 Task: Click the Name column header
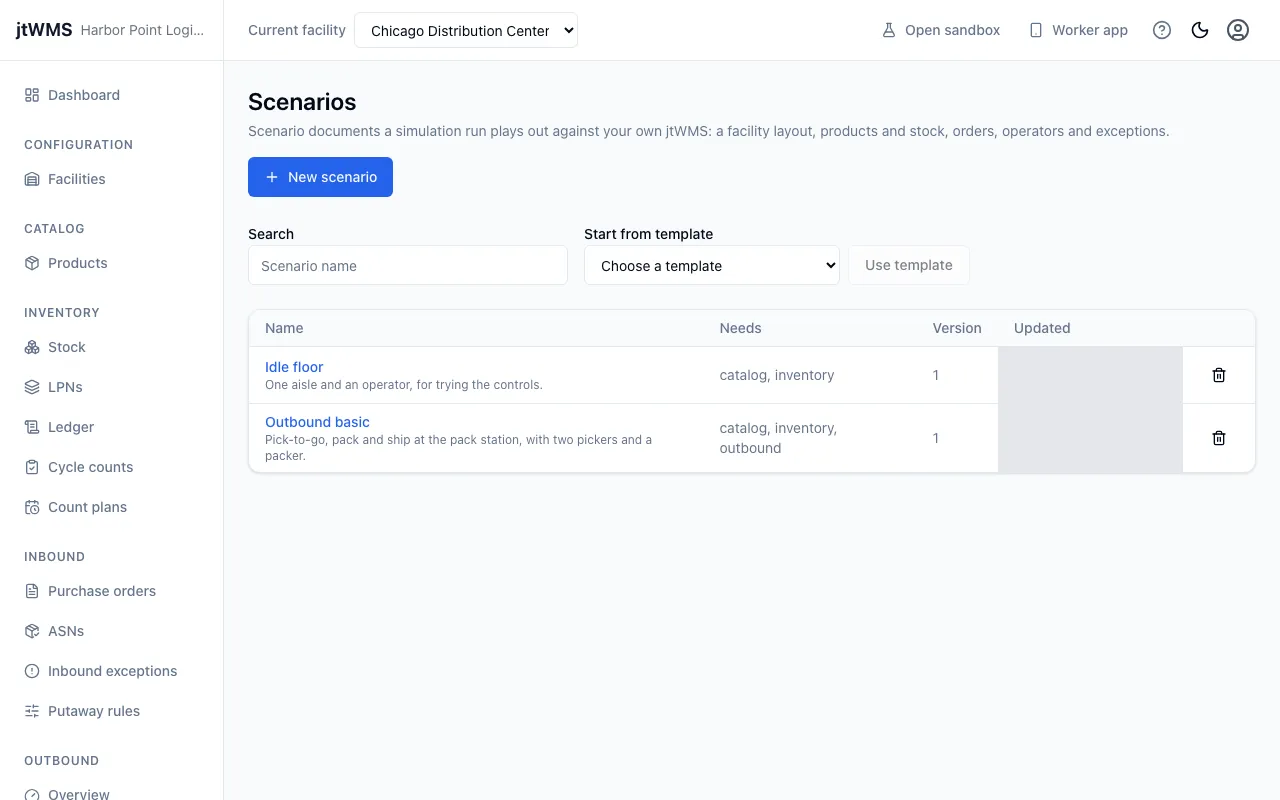point(284,328)
